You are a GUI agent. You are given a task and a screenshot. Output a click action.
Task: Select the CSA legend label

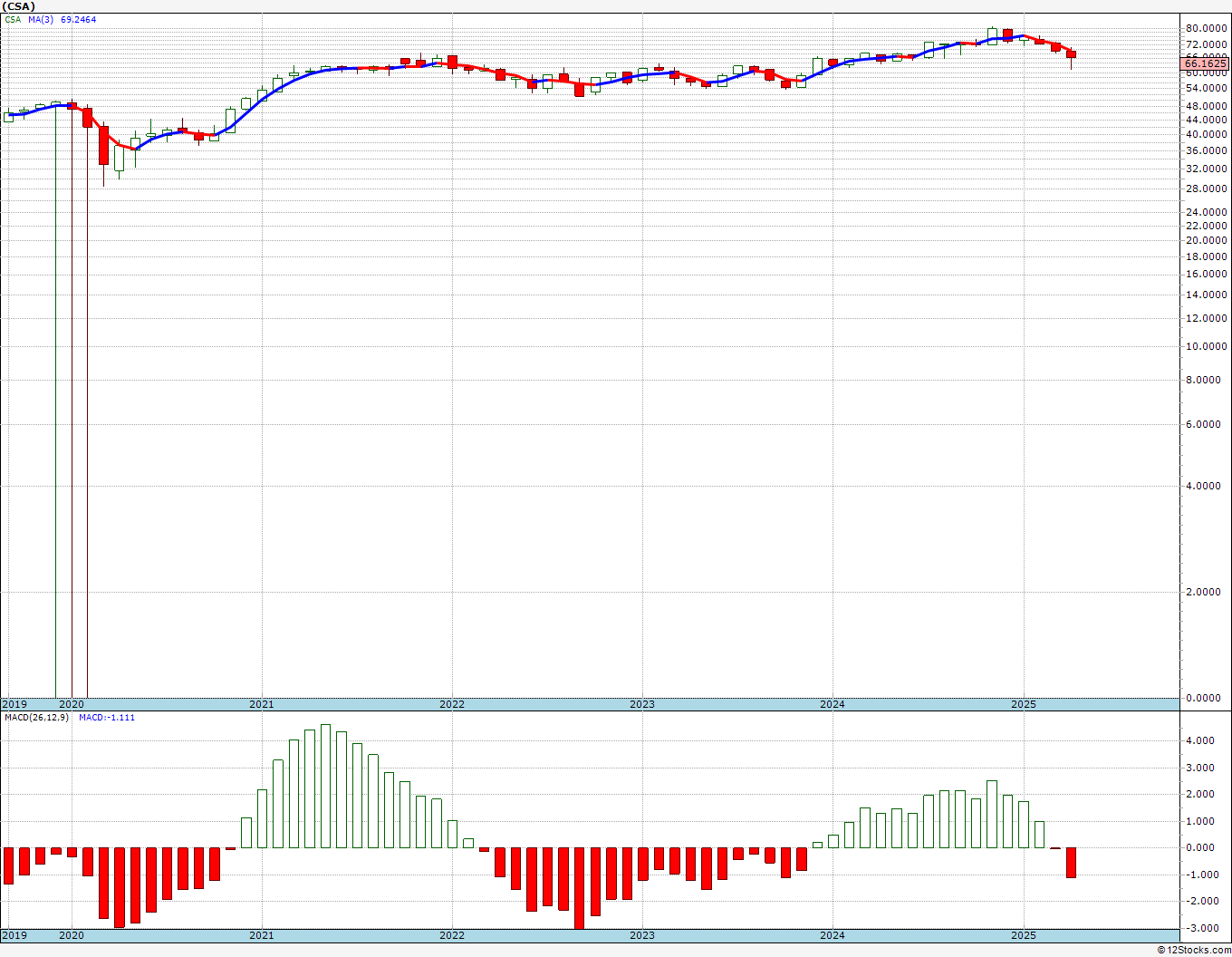point(13,19)
